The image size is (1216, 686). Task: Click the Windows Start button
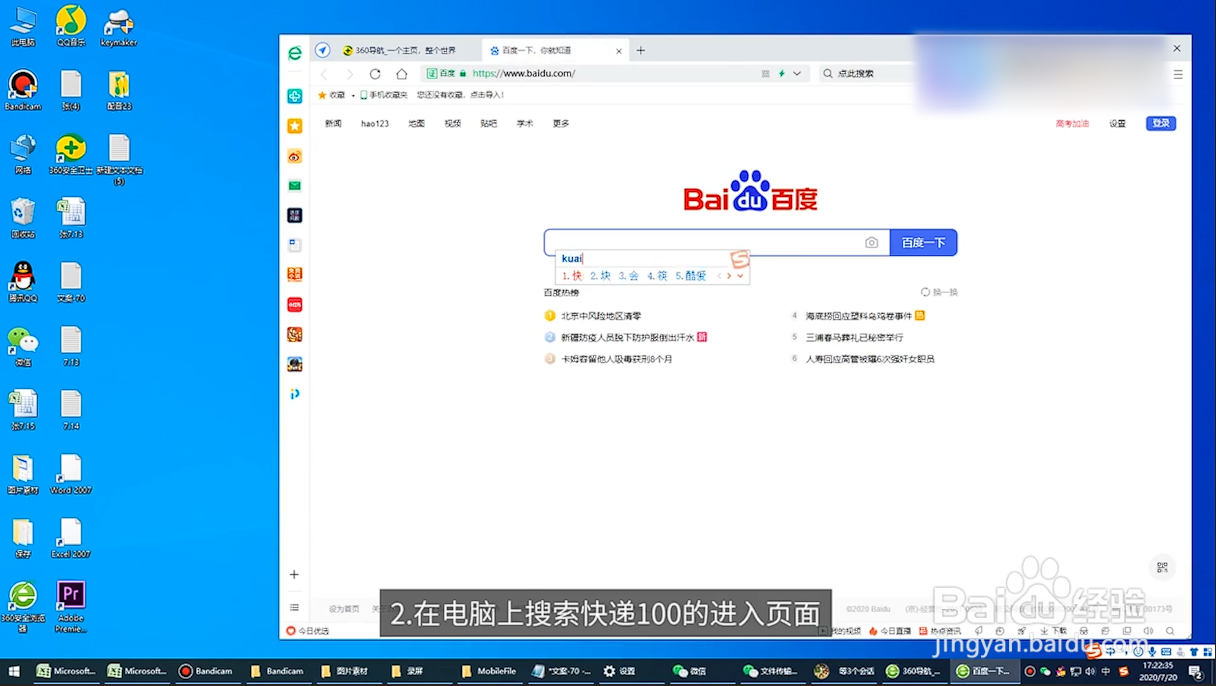tap(14, 671)
